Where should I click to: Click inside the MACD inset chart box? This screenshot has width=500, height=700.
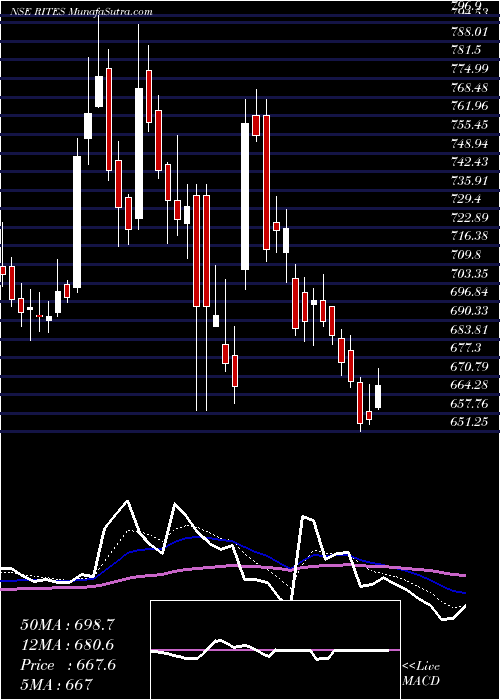[x=275, y=650]
